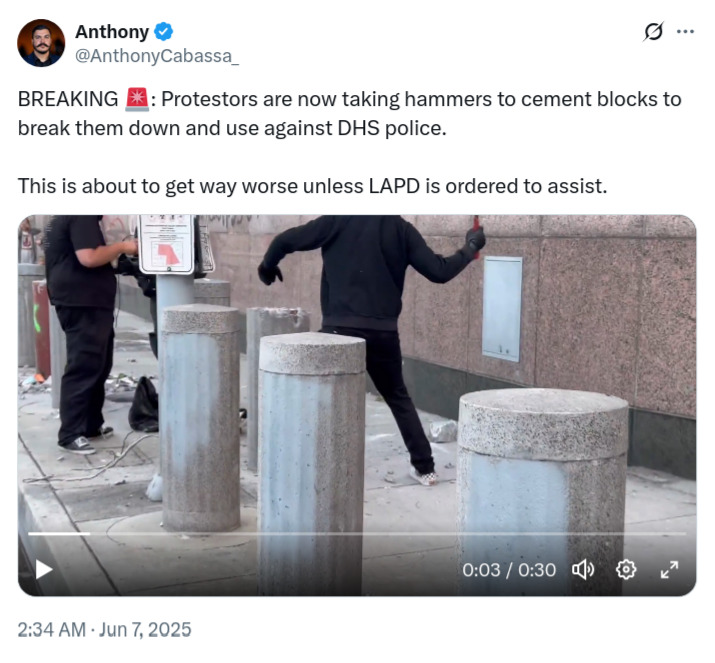Open the @AnthonyCabassa_ handle link

(156, 56)
